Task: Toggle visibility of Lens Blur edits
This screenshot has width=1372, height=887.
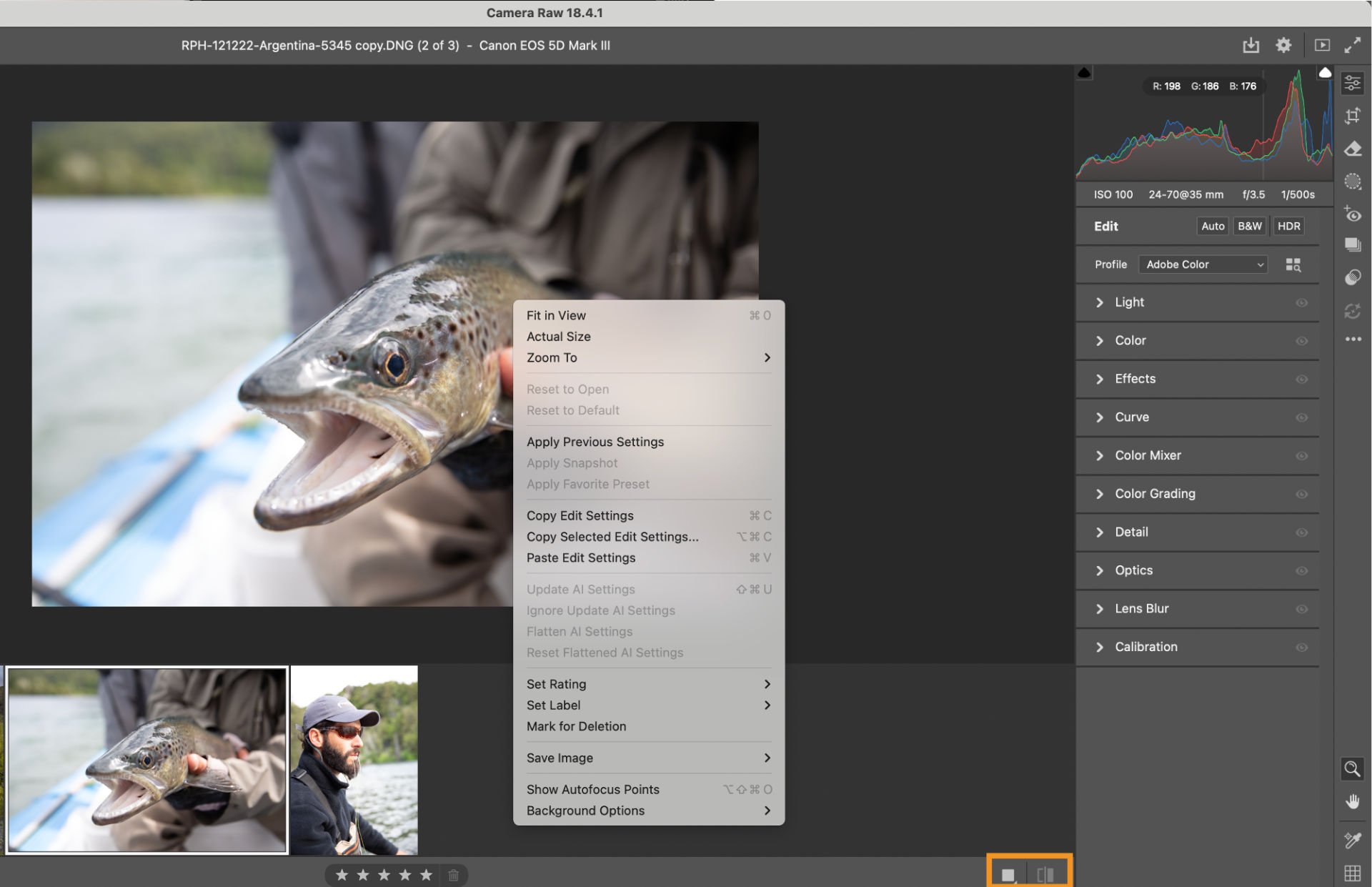Action: pyautogui.click(x=1301, y=609)
